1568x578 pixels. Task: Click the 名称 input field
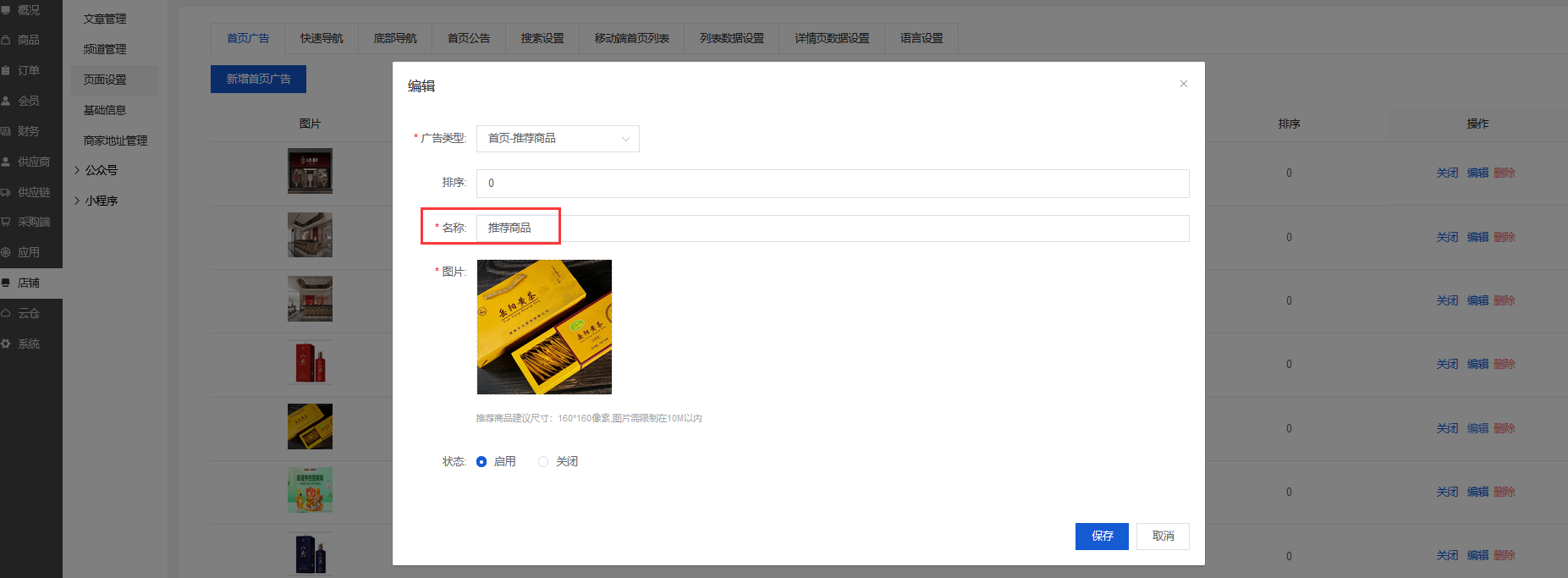(x=833, y=228)
